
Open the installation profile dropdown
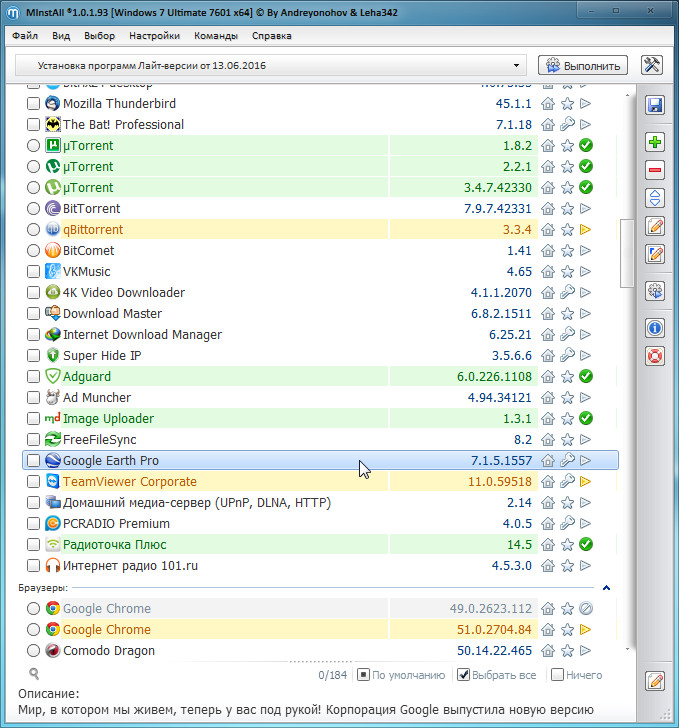tap(271, 65)
